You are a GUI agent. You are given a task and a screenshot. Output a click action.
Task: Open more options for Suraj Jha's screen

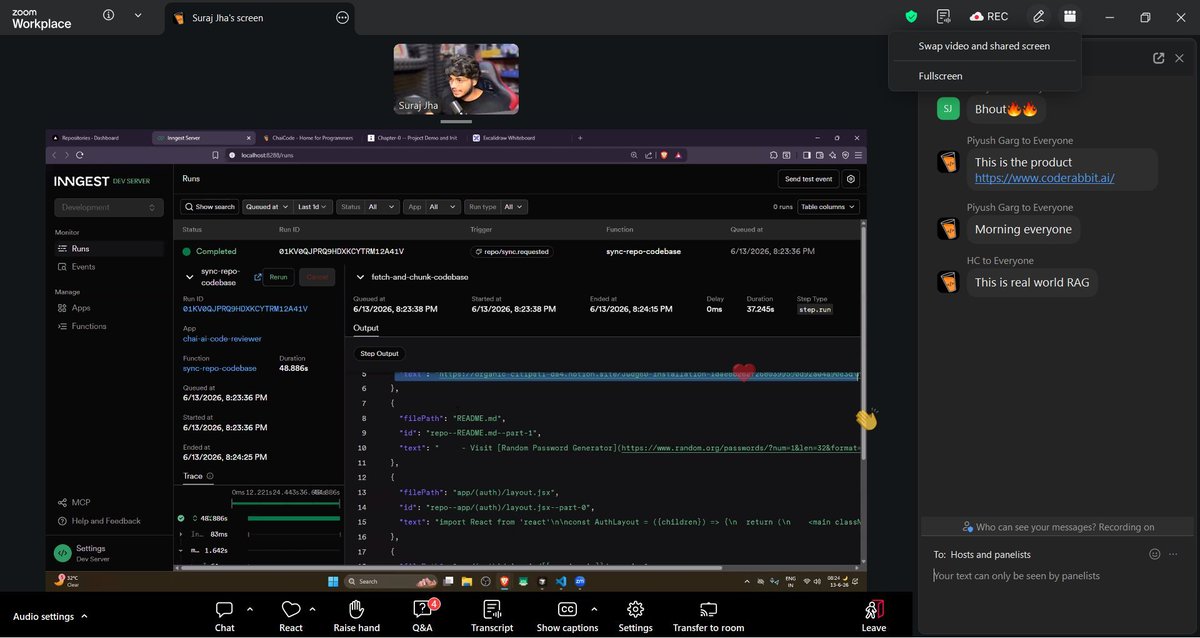[343, 17]
